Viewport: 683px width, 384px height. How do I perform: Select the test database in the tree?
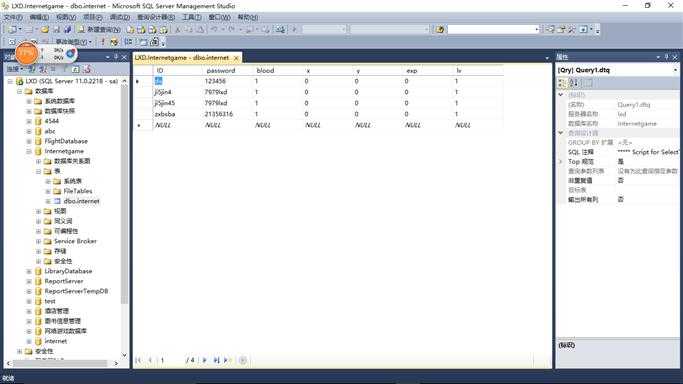50,301
